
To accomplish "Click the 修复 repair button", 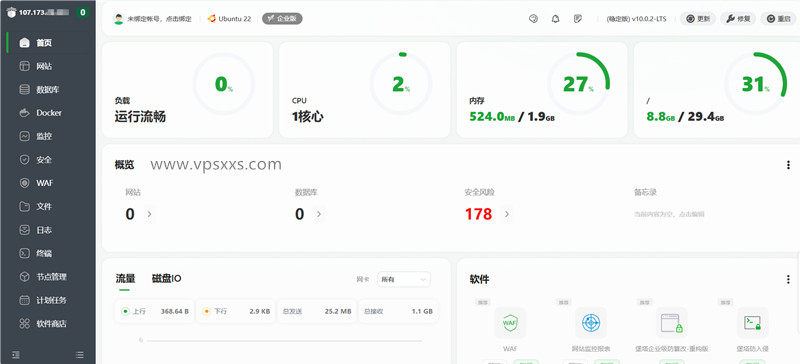I will (x=738, y=19).
